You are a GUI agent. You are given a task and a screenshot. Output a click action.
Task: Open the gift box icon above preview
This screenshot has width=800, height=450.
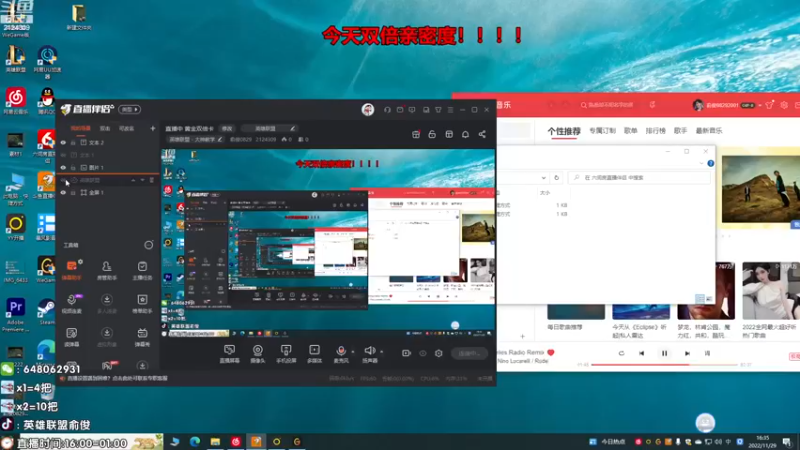[x=416, y=134]
